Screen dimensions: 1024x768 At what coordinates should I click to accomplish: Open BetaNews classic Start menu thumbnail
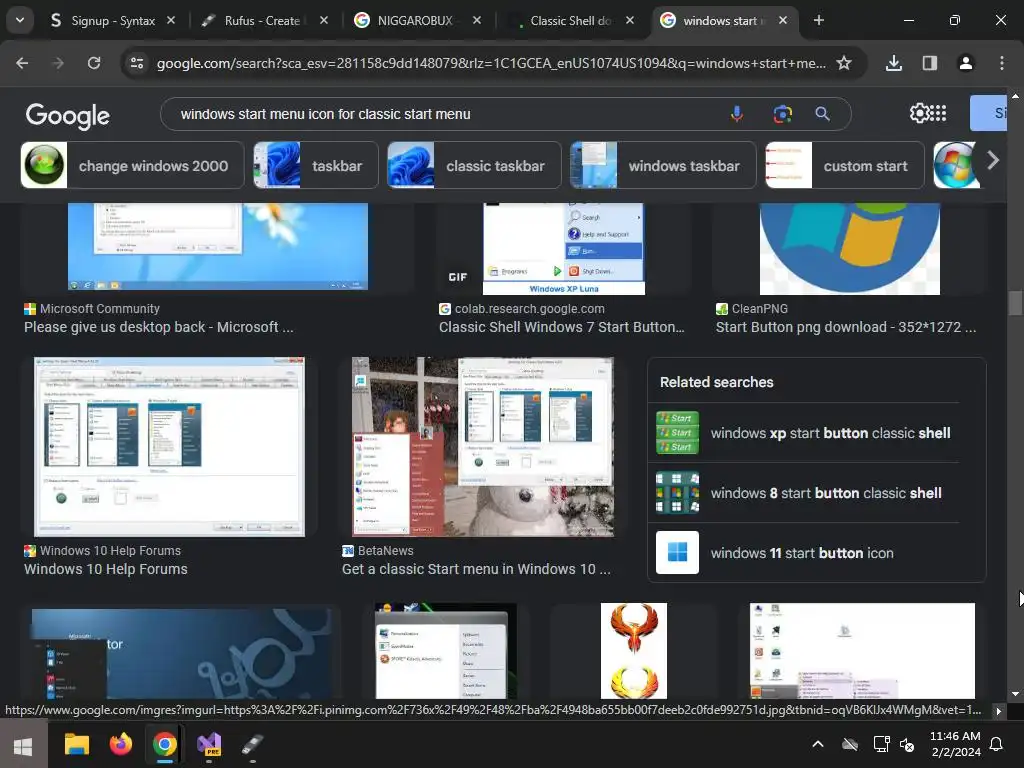[x=483, y=447]
